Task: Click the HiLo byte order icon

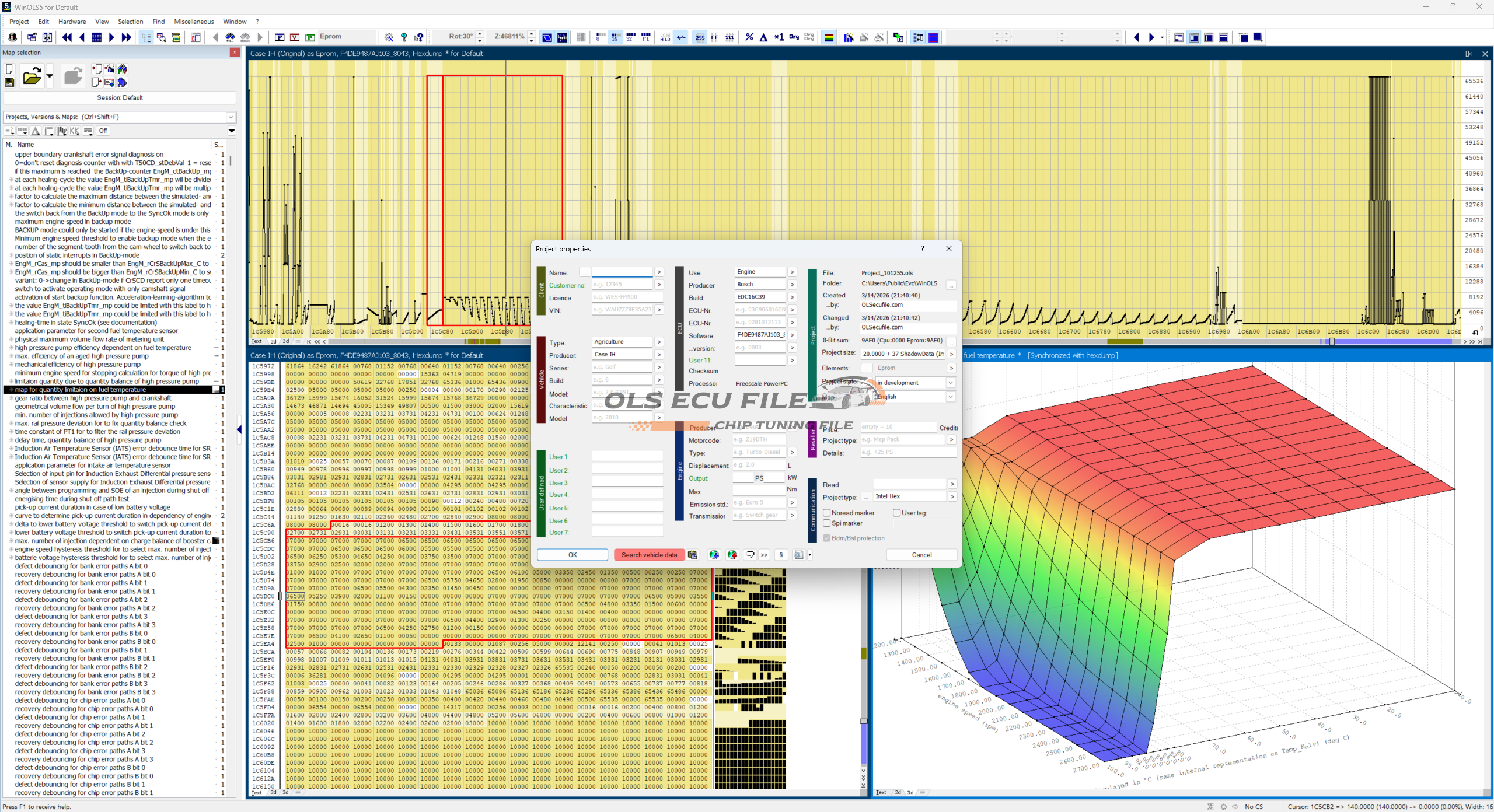Action: click(x=665, y=37)
